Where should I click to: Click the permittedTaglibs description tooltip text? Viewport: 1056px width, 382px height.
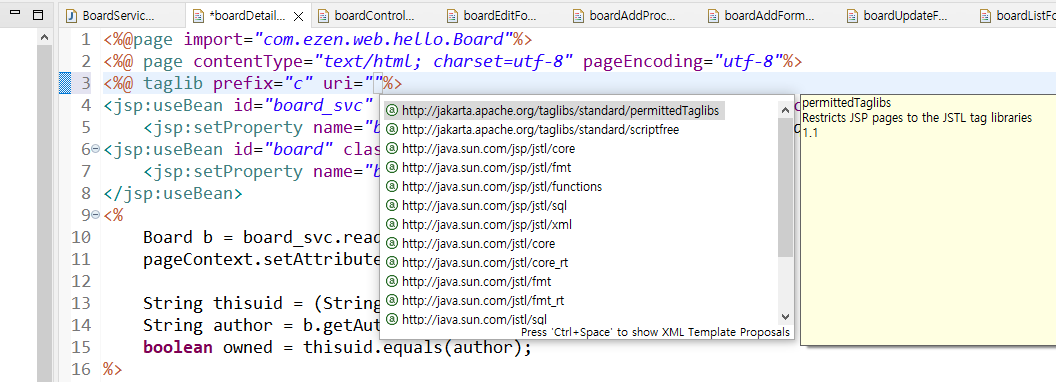pos(917,117)
